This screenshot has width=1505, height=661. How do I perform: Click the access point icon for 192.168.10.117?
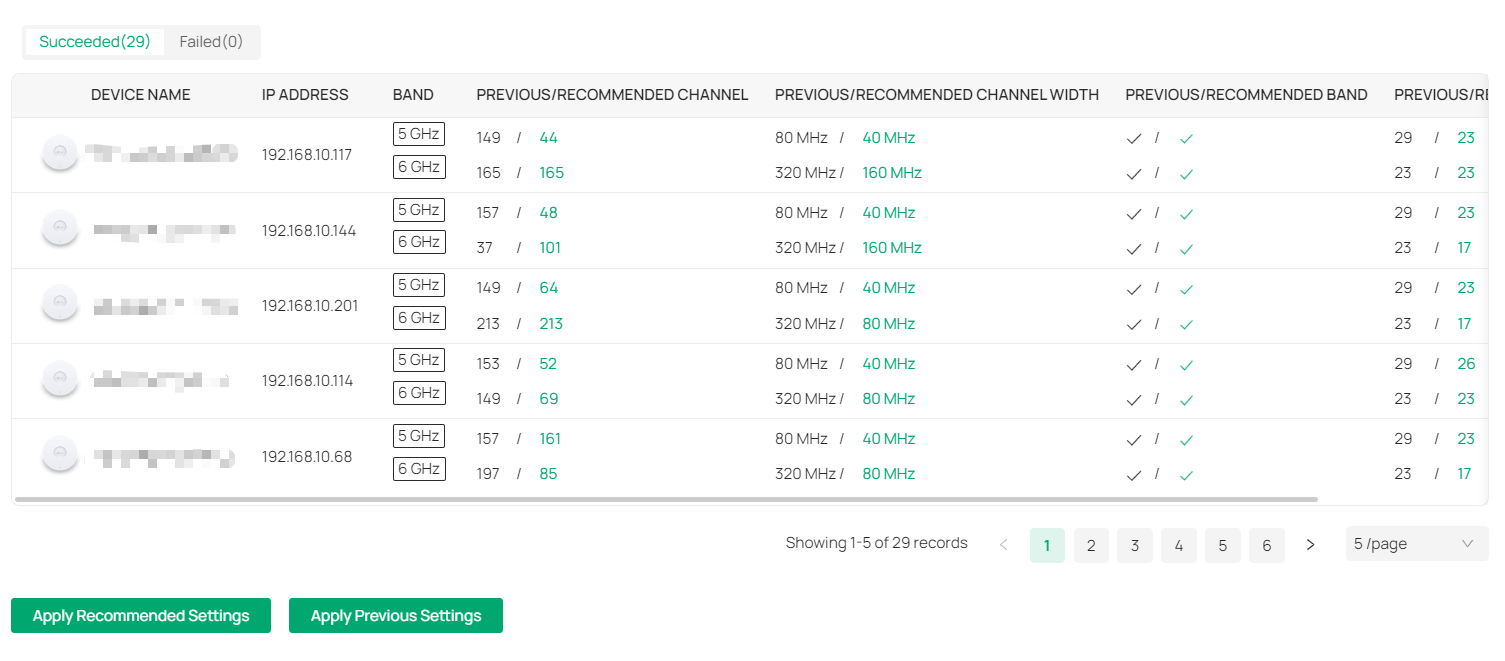tap(60, 152)
